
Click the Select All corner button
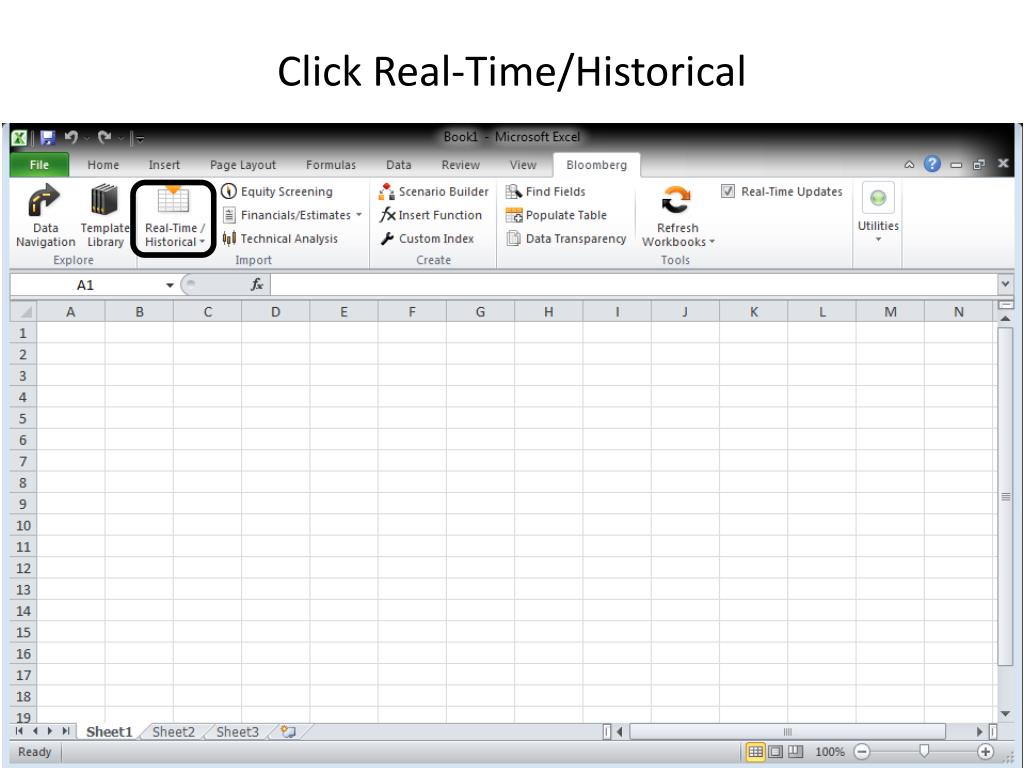[x=24, y=312]
